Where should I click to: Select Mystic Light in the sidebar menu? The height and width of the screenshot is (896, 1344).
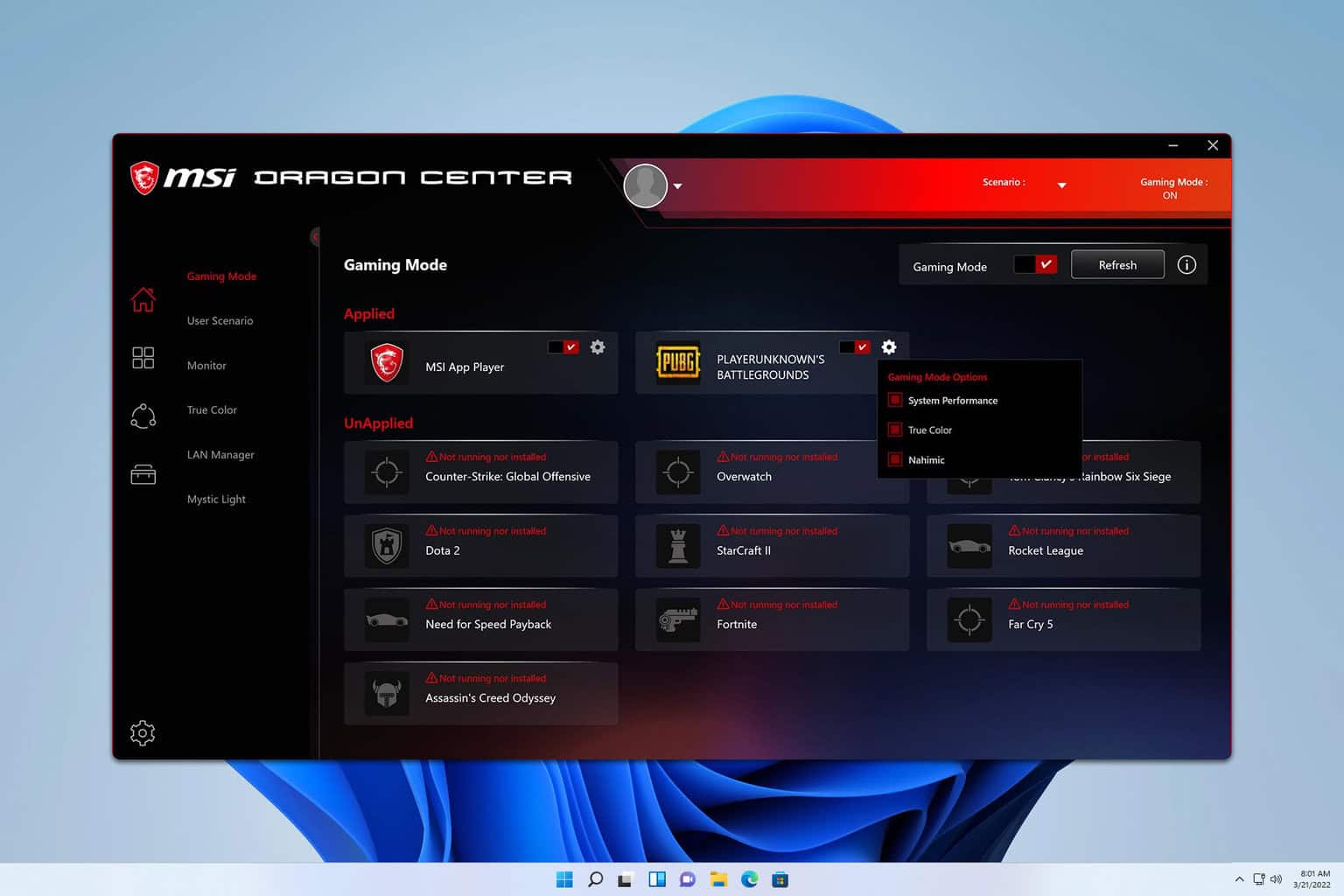click(x=216, y=500)
